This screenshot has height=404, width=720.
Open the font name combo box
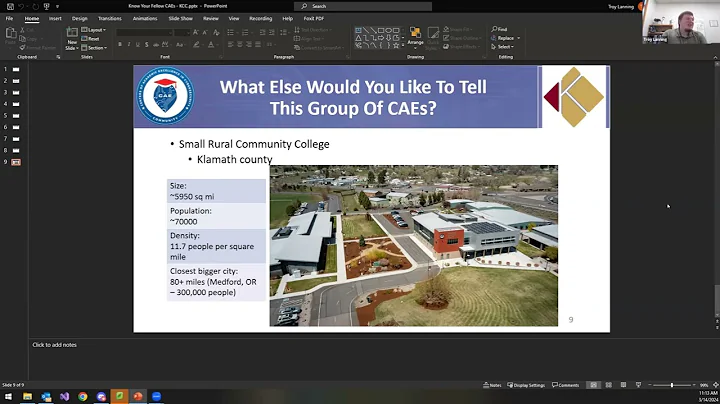click(x=145, y=32)
